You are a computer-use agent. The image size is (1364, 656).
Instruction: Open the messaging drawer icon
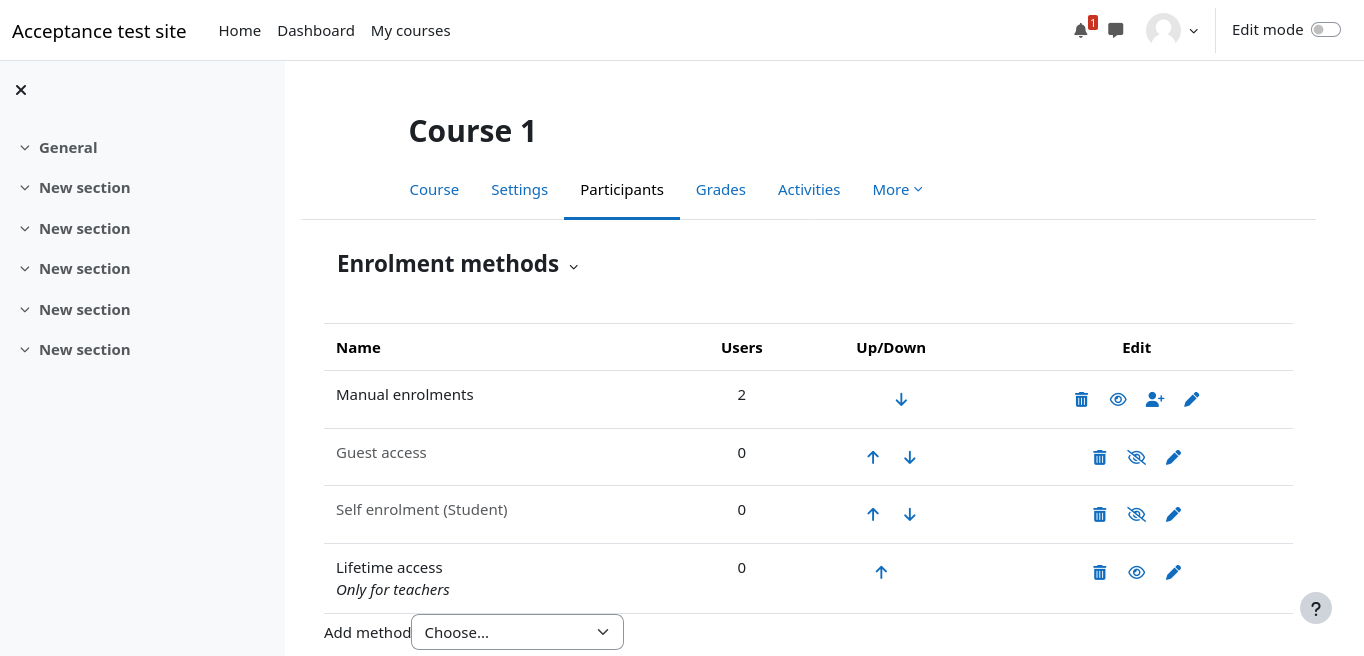(1116, 31)
